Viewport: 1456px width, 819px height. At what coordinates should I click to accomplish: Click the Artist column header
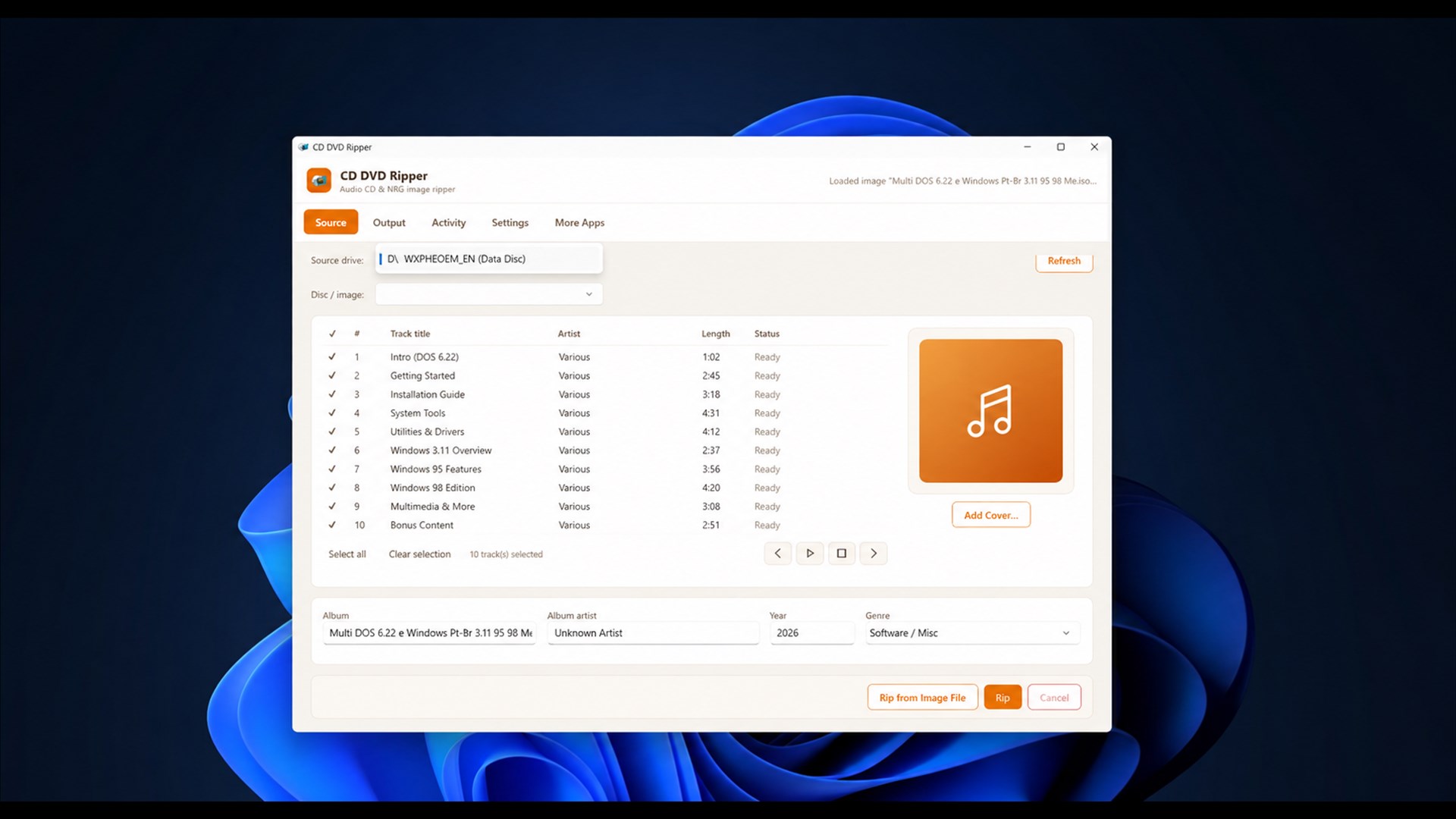tap(569, 334)
